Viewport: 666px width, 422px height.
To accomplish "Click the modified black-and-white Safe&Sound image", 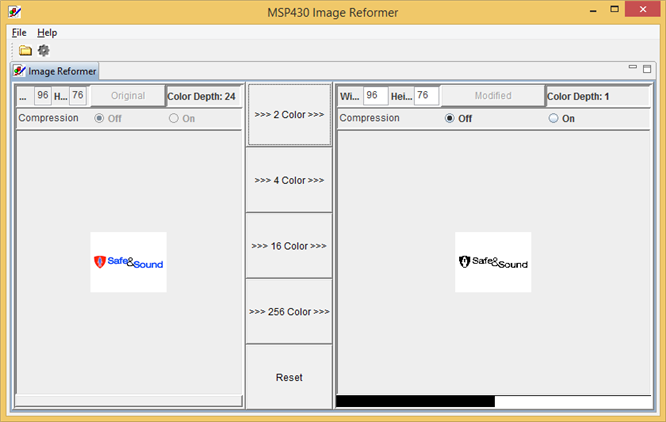I will coord(493,262).
